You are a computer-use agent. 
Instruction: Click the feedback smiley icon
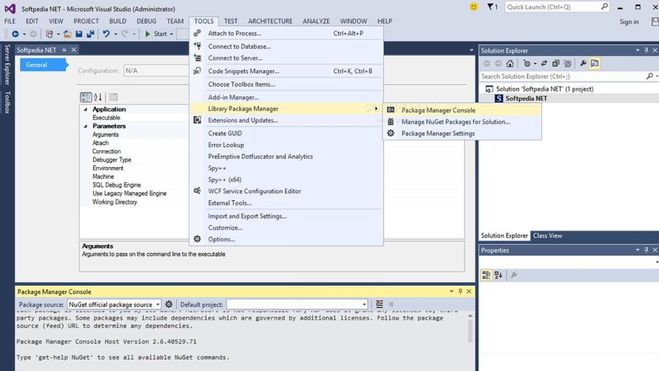point(474,7)
